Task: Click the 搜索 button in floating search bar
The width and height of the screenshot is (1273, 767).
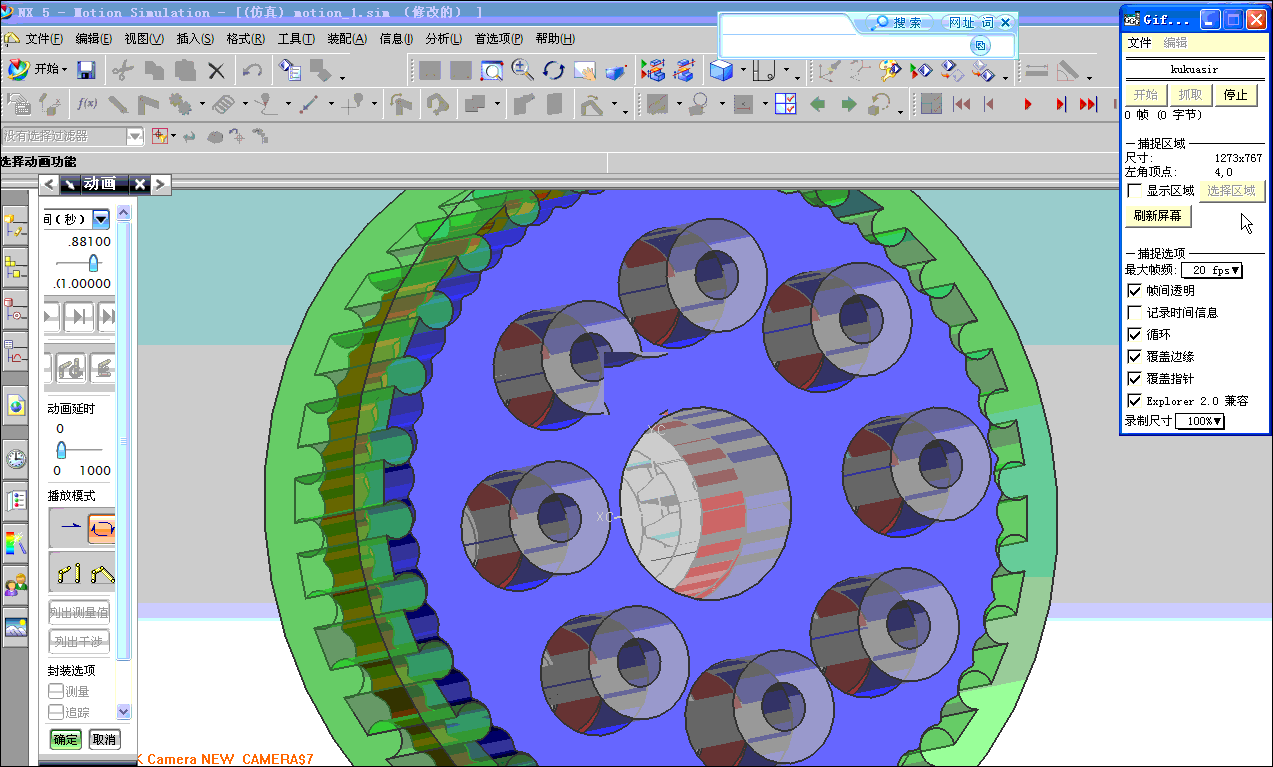Action: coord(900,22)
